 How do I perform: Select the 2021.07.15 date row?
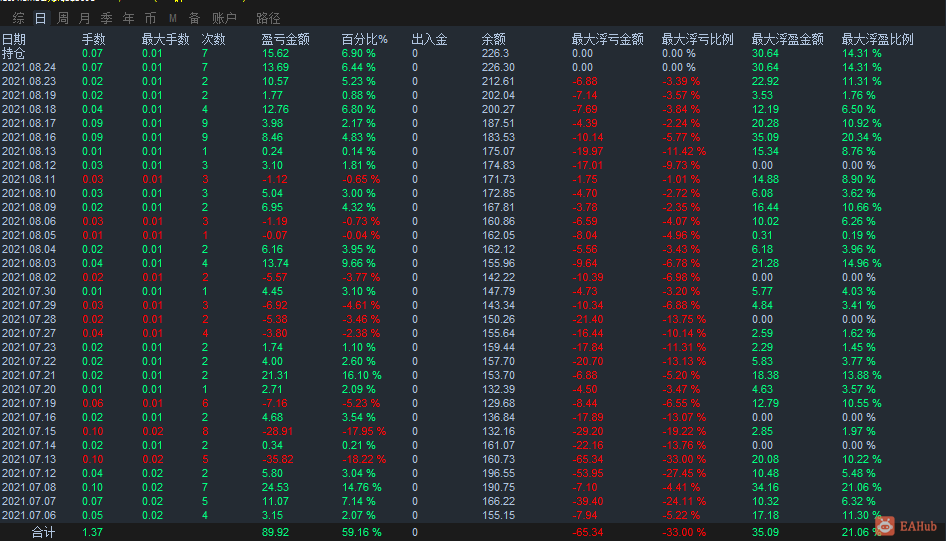point(473,431)
